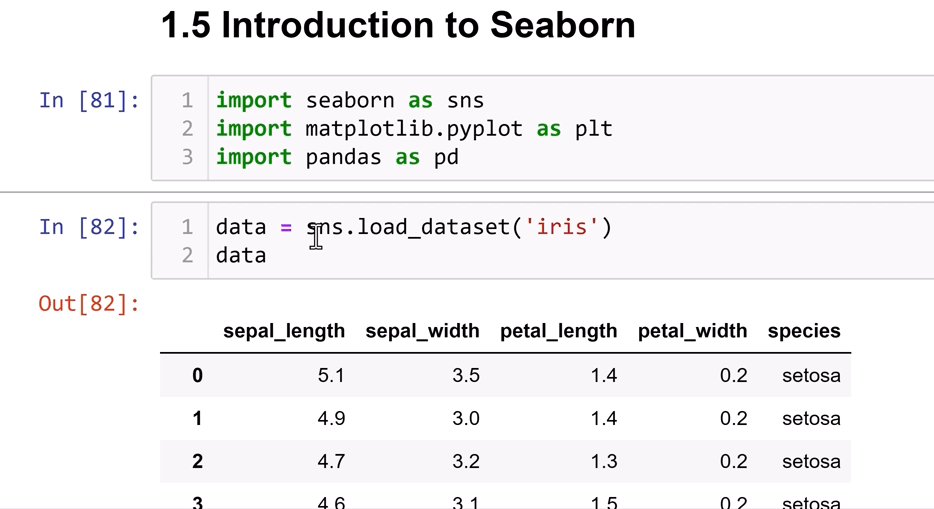
Task: Click the second line 'data' in cell 82
Action: (x=241, y=255)
